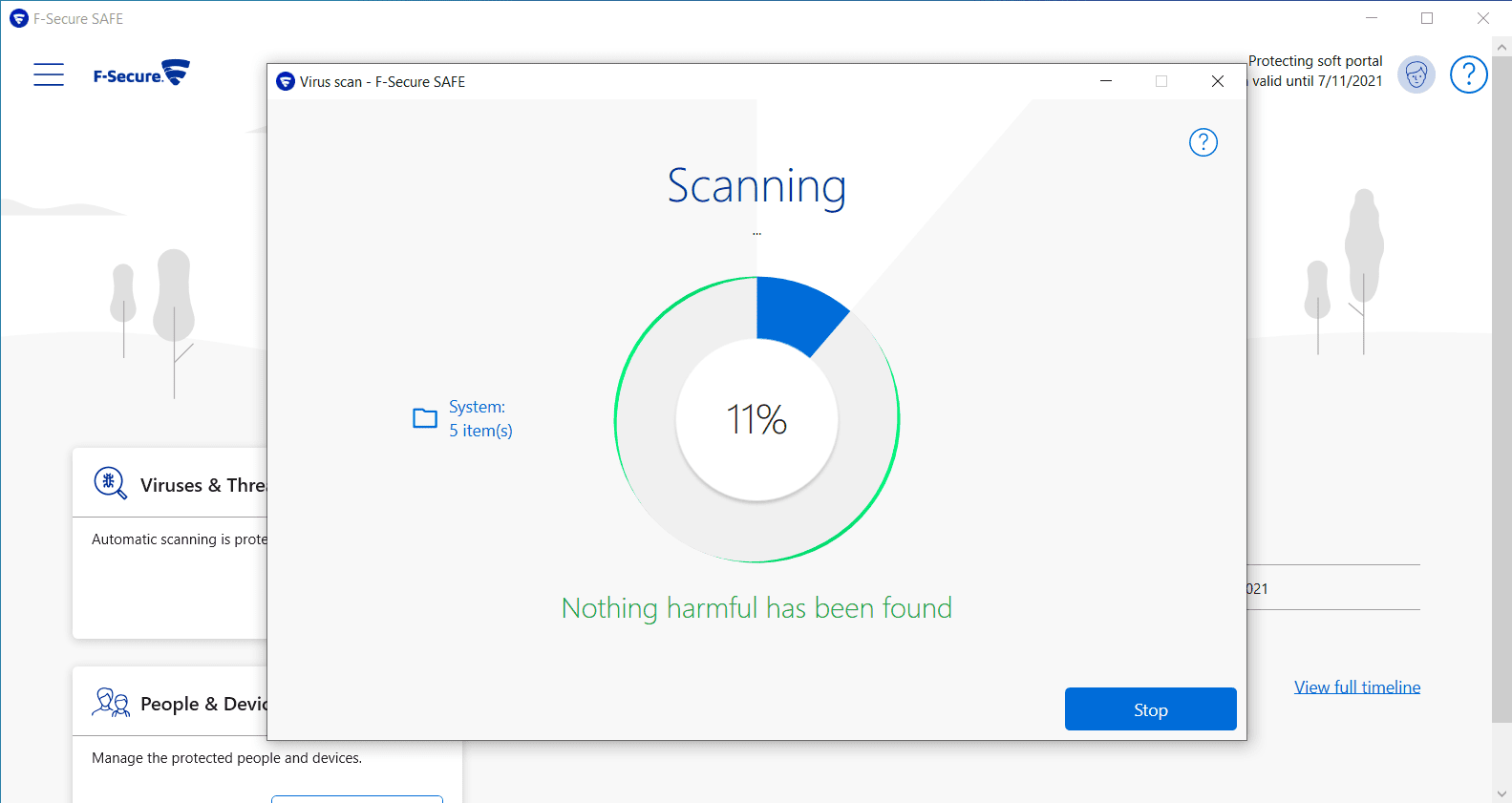Click the 'valid until 7/11/2021' subscription text
Viewport: 1512px width, 803px height.
[1317, 81]
